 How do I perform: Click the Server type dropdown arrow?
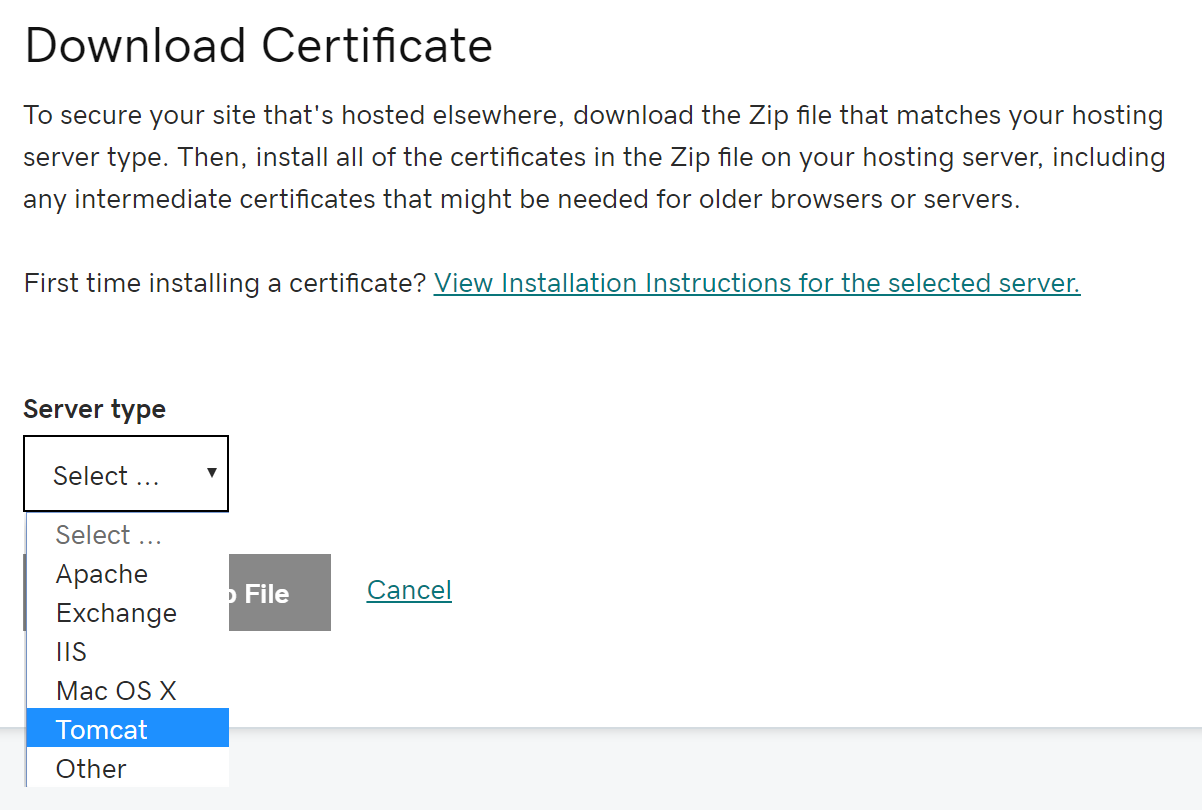211,472
